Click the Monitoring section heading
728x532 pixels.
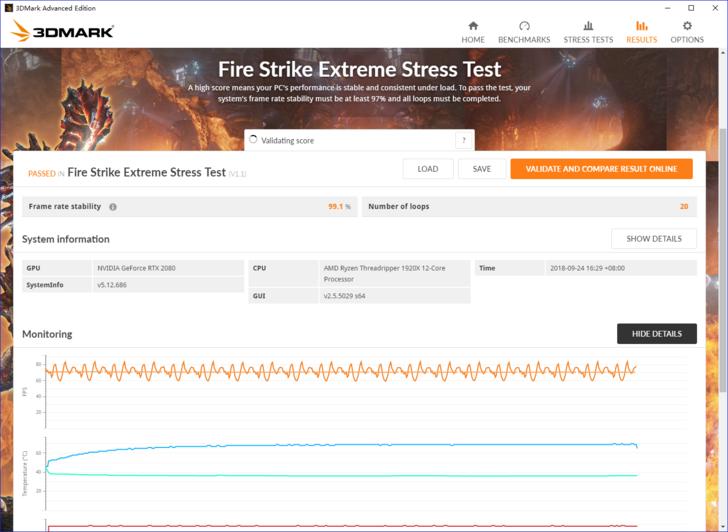47,334
